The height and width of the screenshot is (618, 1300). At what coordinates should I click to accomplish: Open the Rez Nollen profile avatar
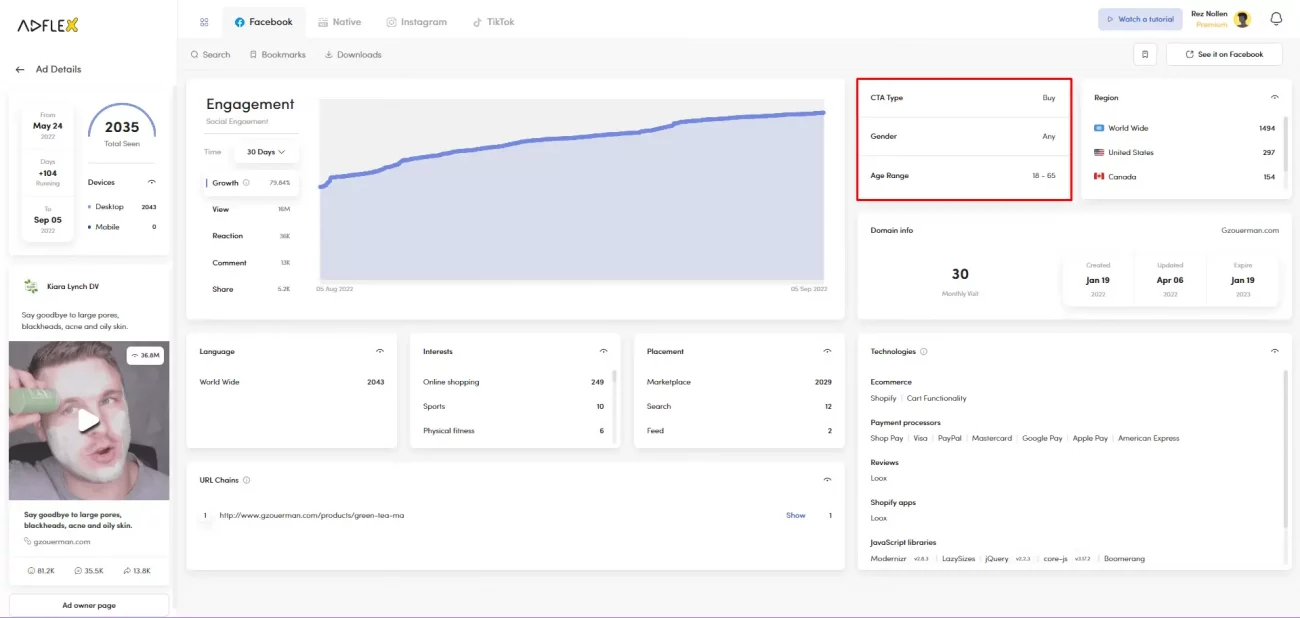1242,19
